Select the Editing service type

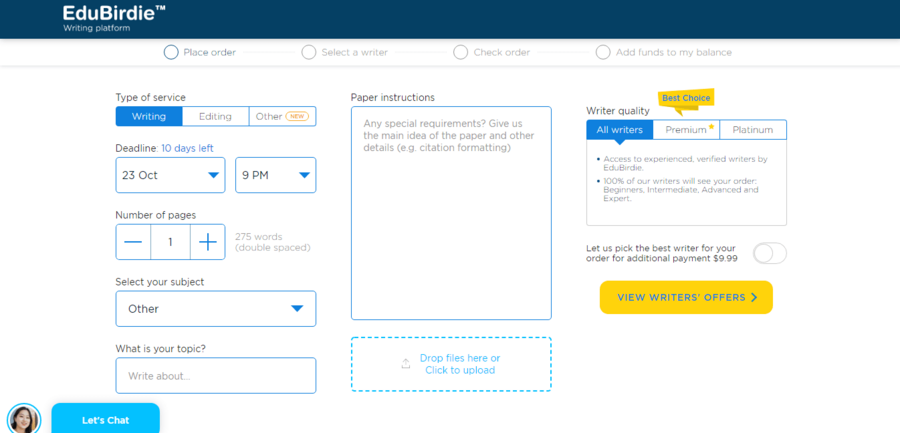[215, 117]
